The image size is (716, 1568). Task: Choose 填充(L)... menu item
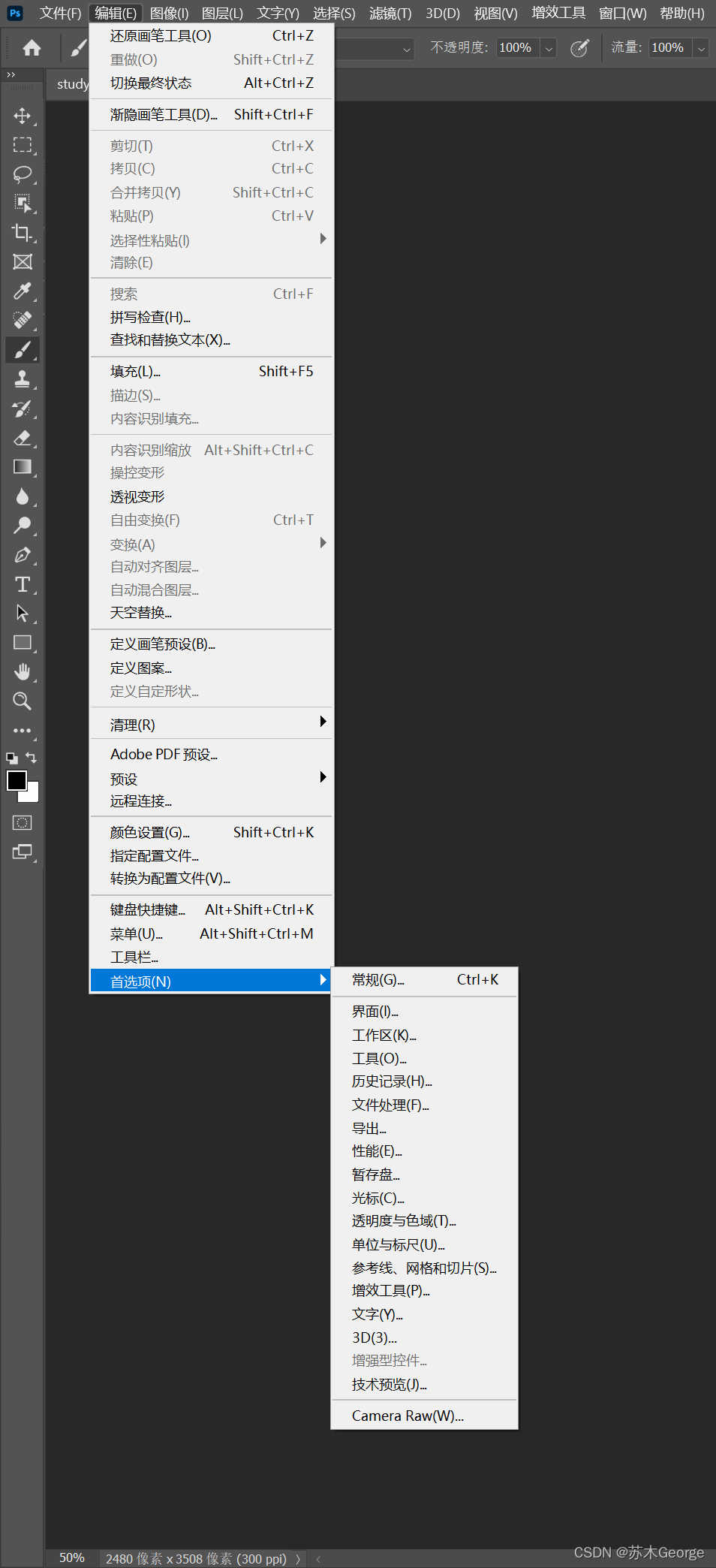(212, 372)
